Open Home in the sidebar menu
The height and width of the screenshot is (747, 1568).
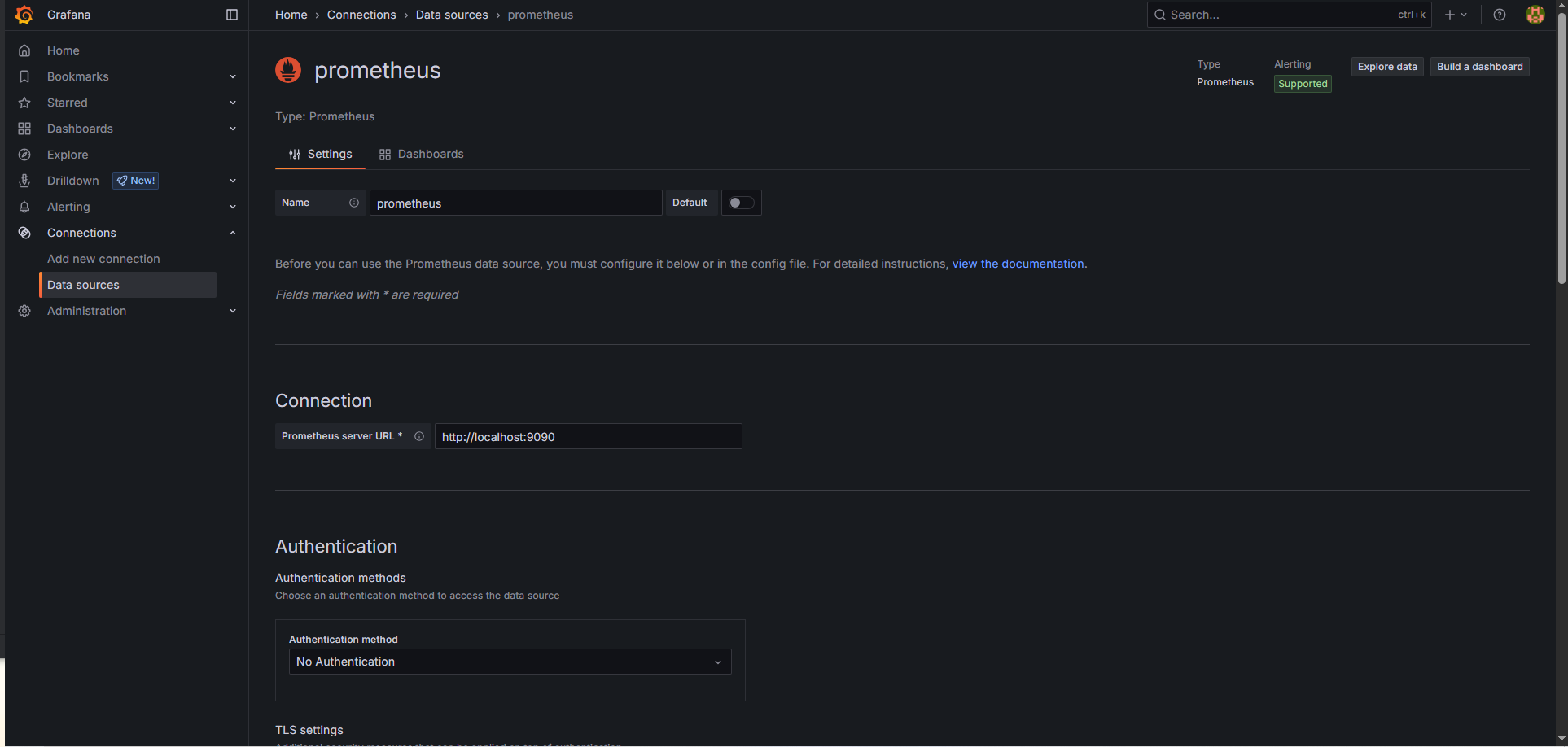click(x=64, y=50)
